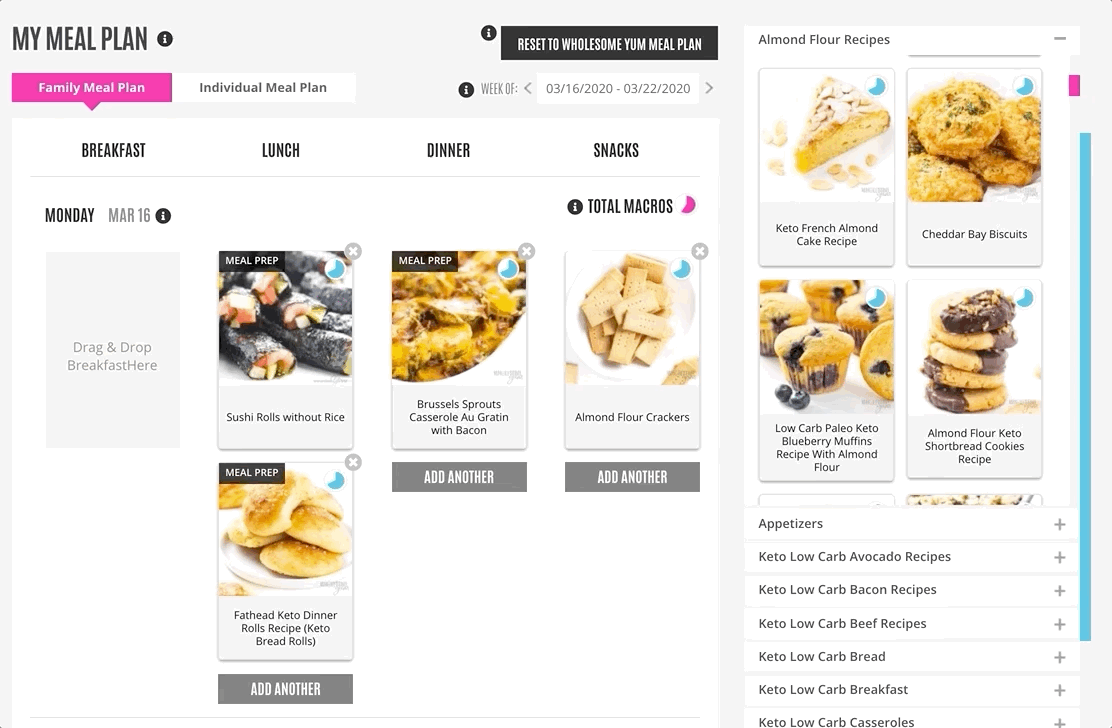Image resolution: width=1112 pixels, height=728 pixels.
Task: Remove Almond Flour Crackers from snacks
Action: pyautogui.click(x=700, y=251)
